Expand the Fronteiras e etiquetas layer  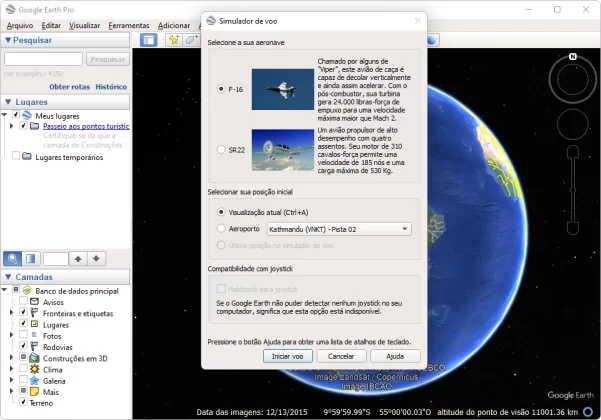point(11,313)
